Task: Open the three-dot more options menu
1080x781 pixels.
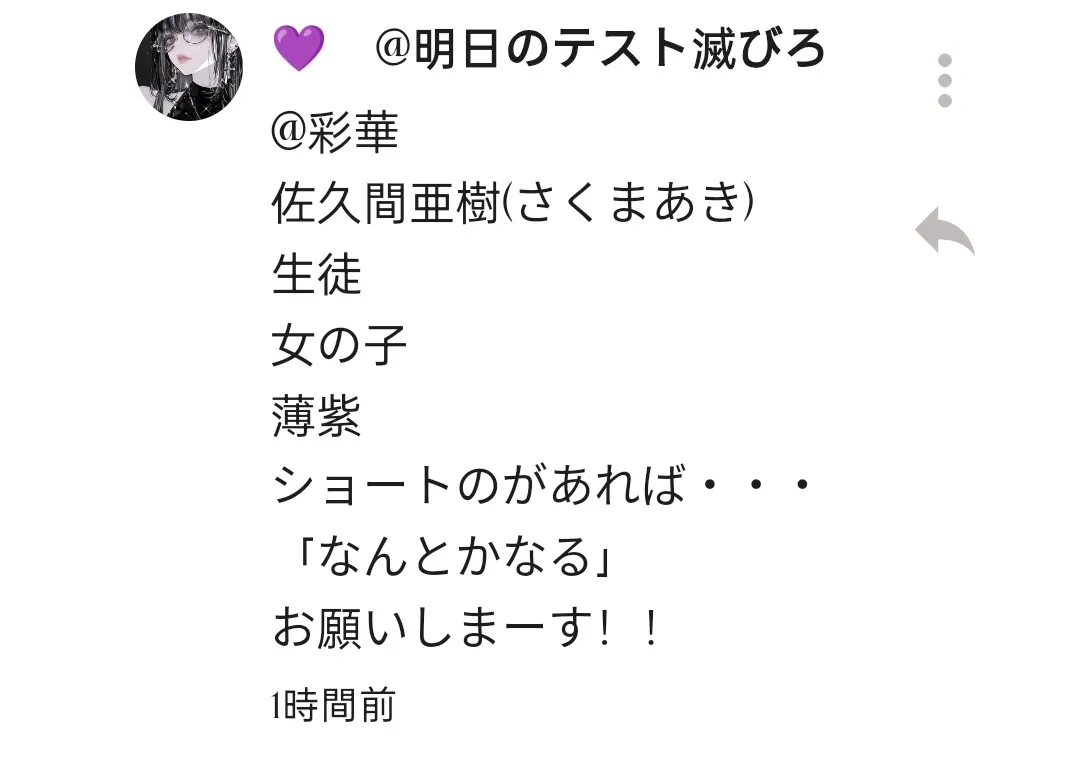Action: (x=945, y=81)
